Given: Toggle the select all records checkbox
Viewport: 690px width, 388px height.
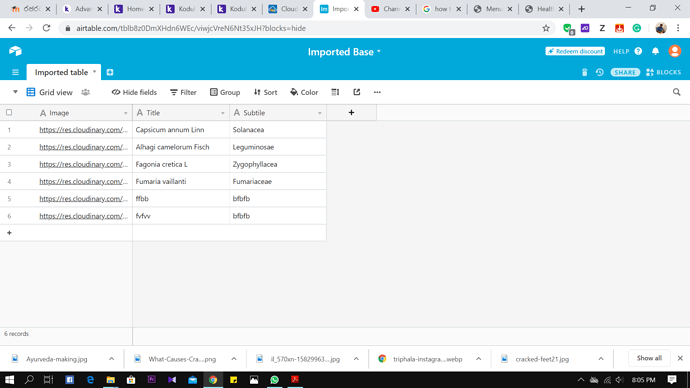Looking at the screenshot, I should point(9,112).
